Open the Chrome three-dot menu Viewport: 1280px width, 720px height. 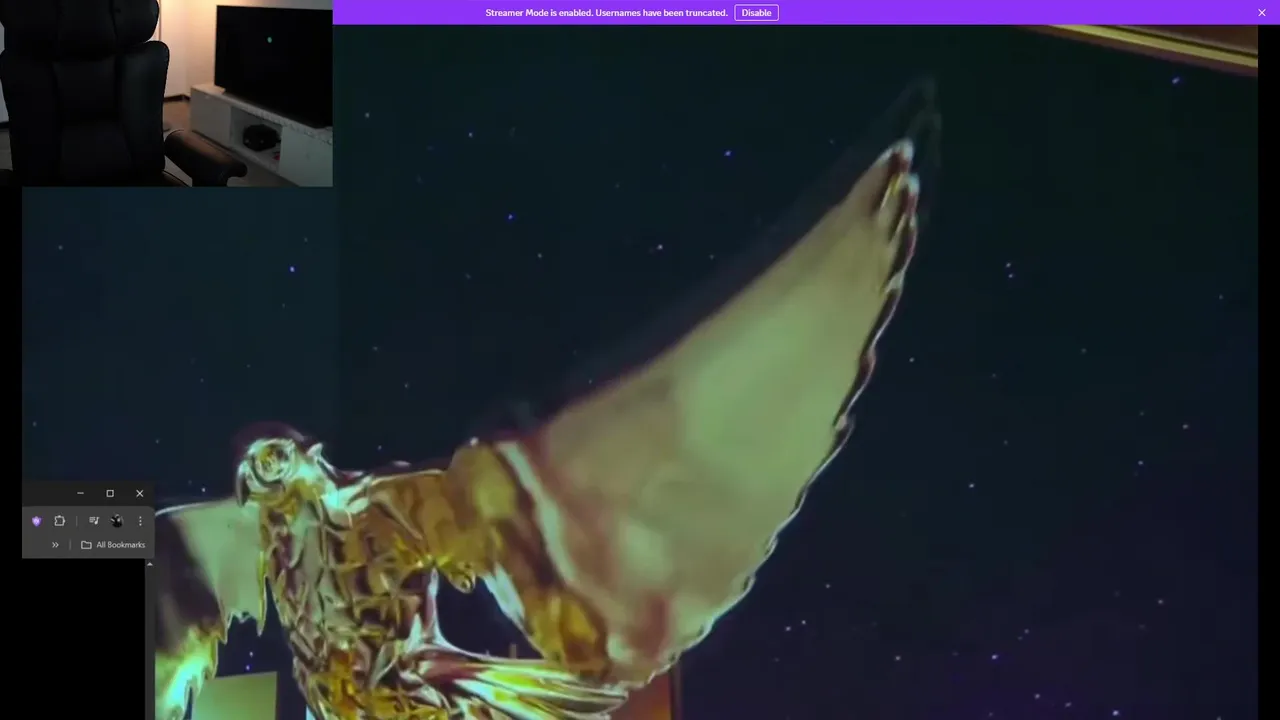coord(140,521)
